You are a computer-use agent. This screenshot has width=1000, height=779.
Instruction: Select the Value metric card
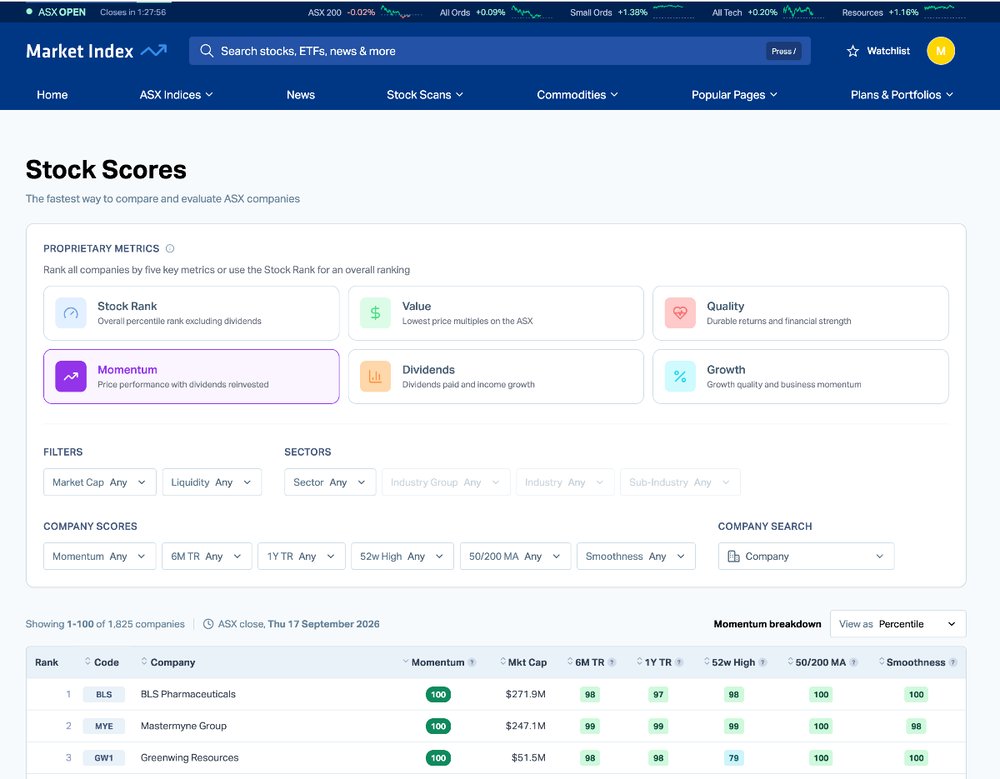496,313
